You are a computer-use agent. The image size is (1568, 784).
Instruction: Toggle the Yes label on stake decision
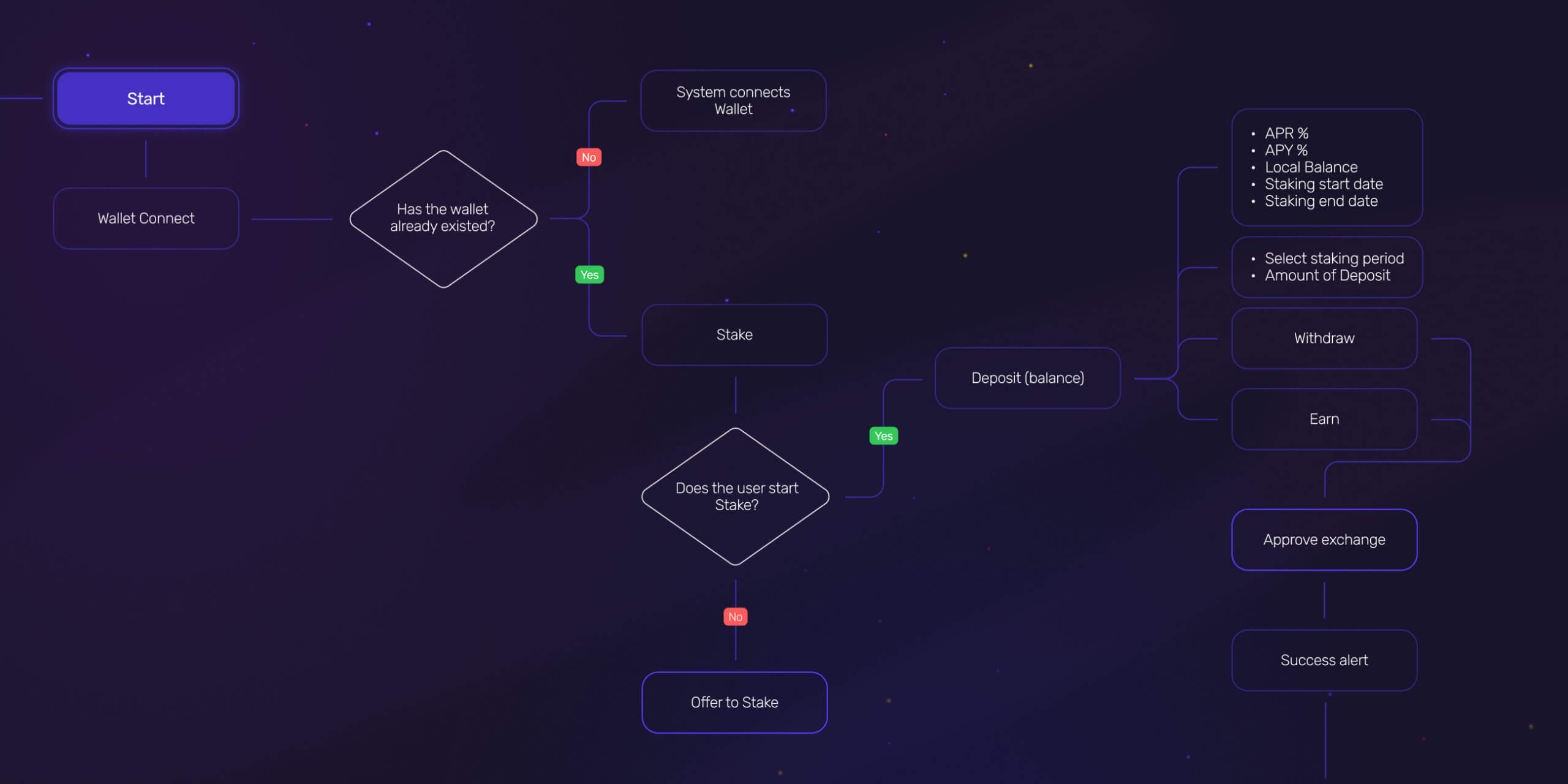883,436
